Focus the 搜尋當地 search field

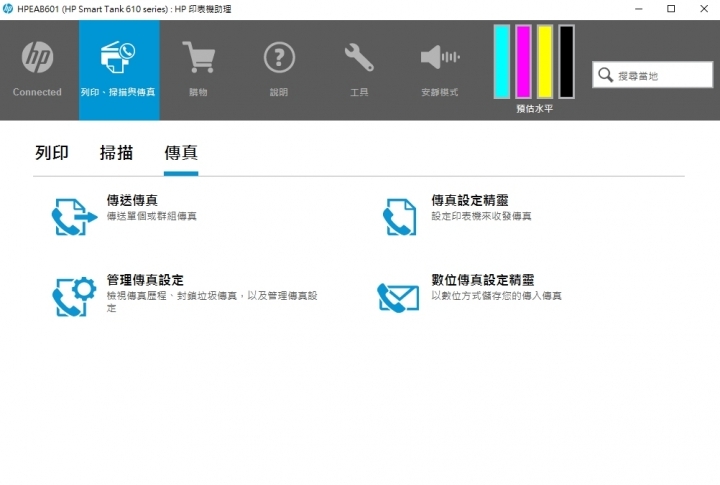pos(660,75)
